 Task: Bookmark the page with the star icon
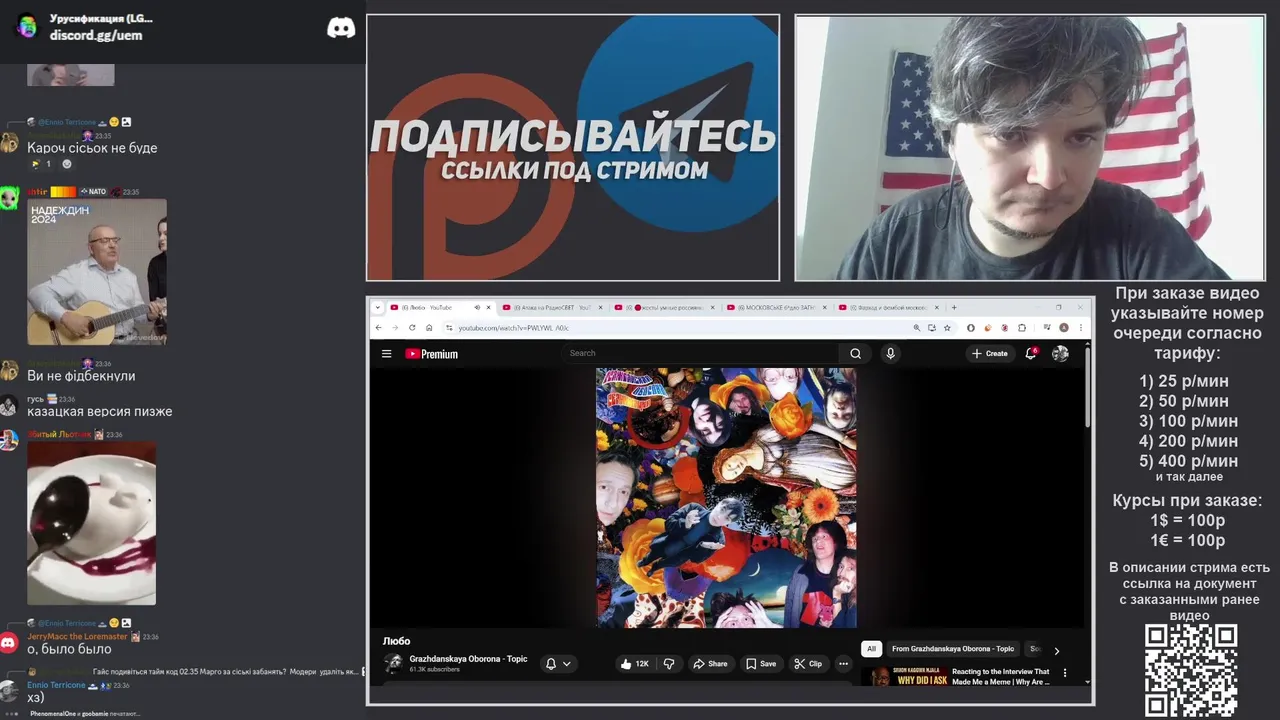point(947,328)
